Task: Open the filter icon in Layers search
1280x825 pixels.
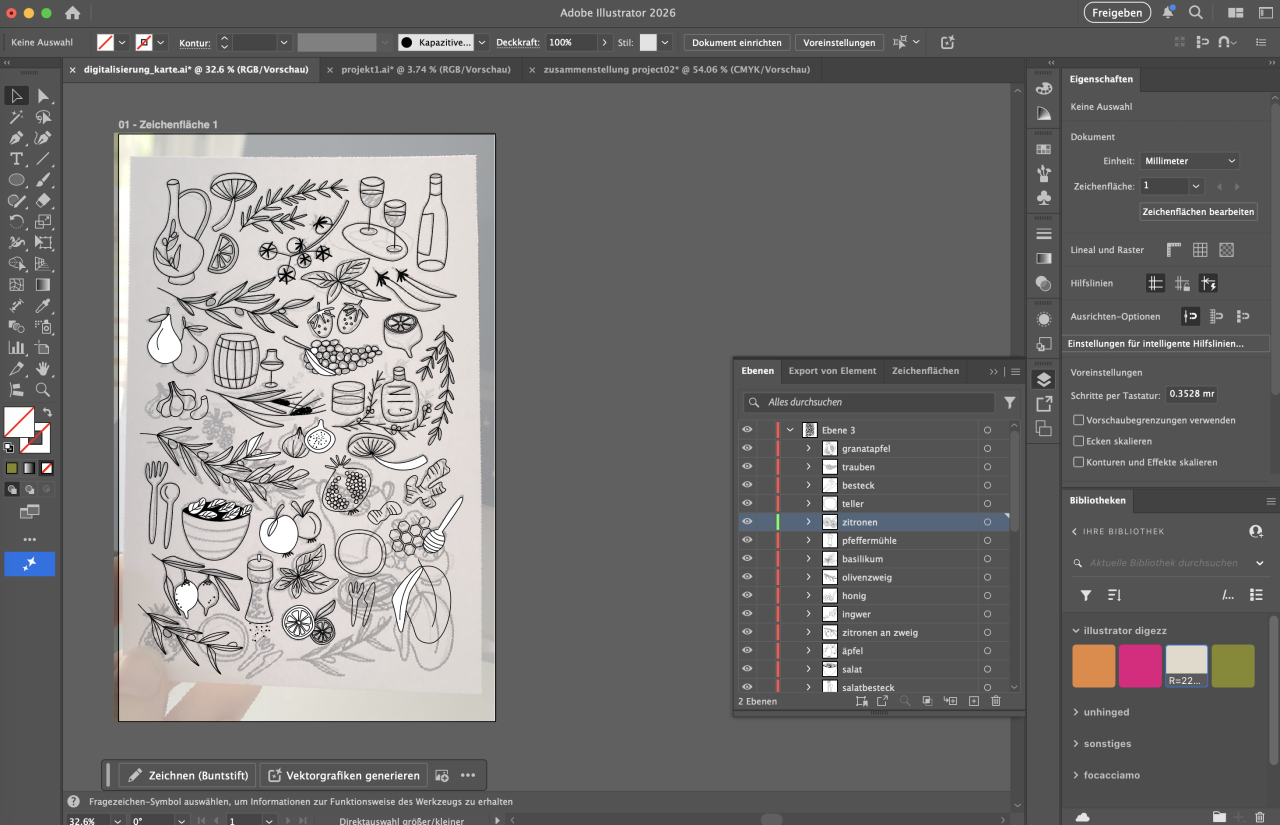Action: (x=1010, y=402)
